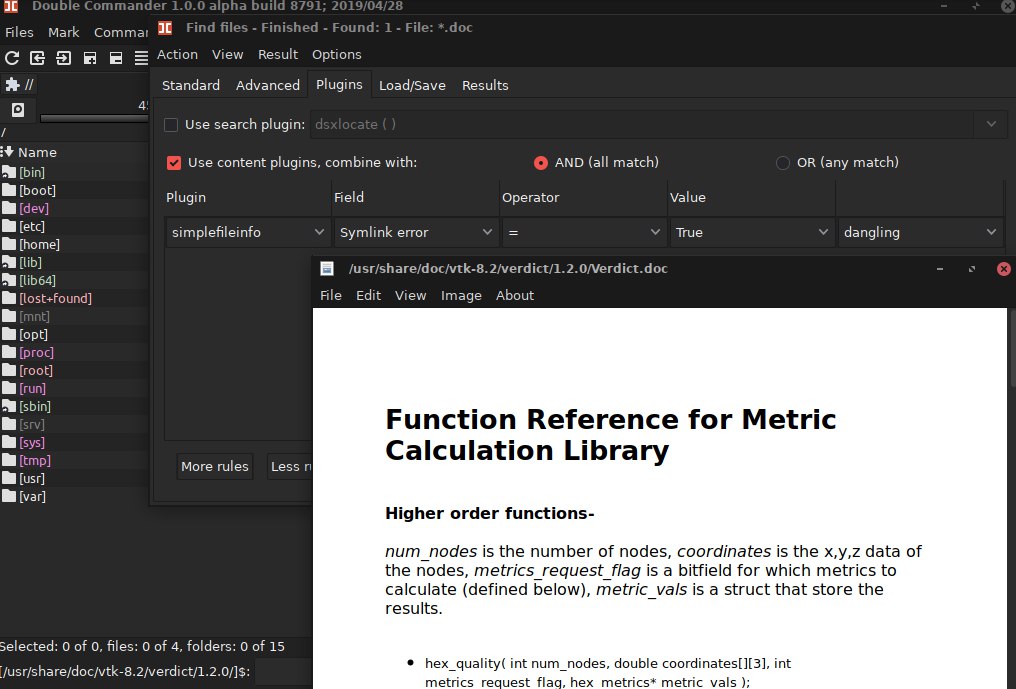This screenshot has height=689, width=1016.
Task: Click the disk drive button icon
Action: [x=18, y=110]
